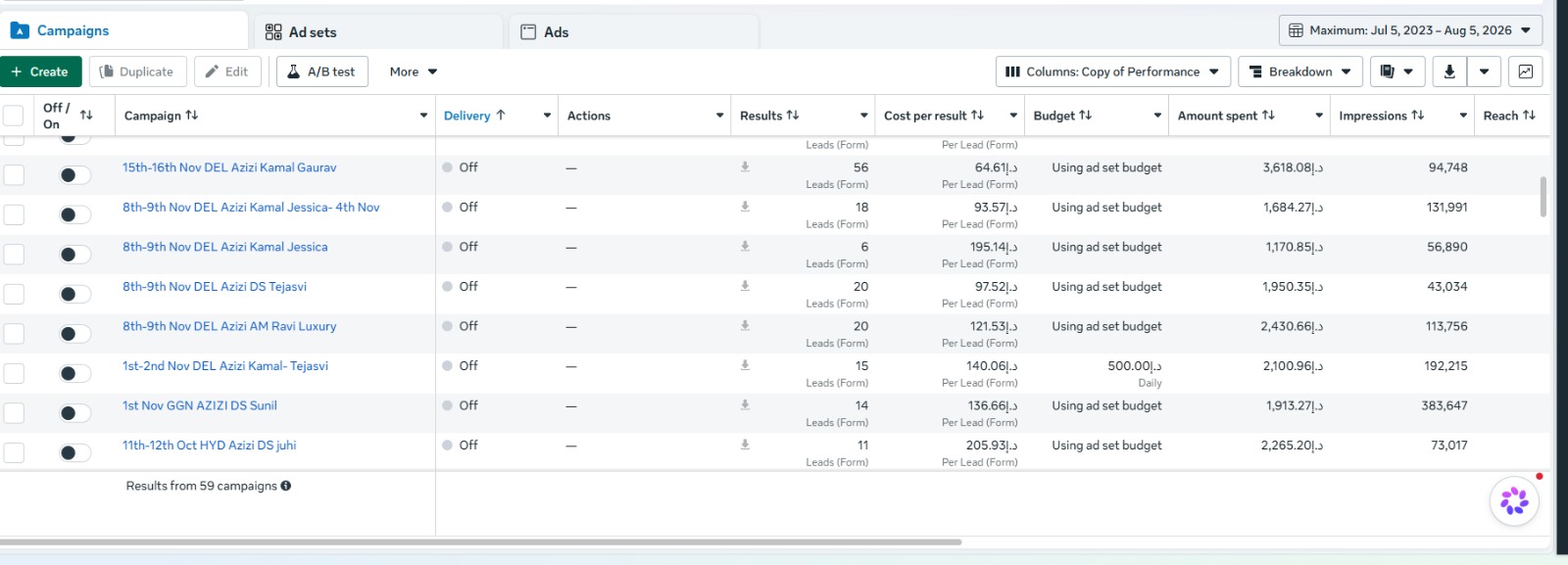The height and width of the screenshot is (565, 1568).
Task: Click the Ads tab square icon
Action: [528, 32]
